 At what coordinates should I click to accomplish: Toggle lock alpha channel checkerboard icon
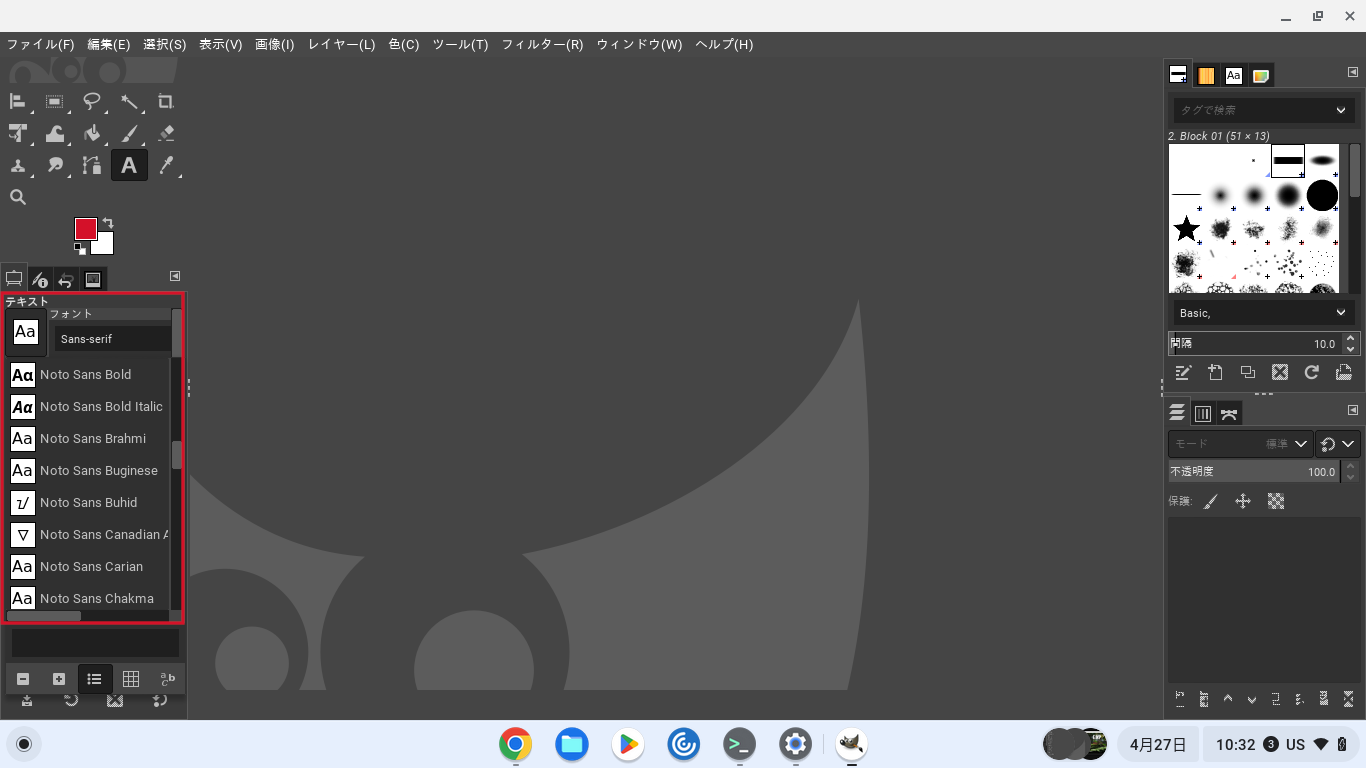(1276, 501)
